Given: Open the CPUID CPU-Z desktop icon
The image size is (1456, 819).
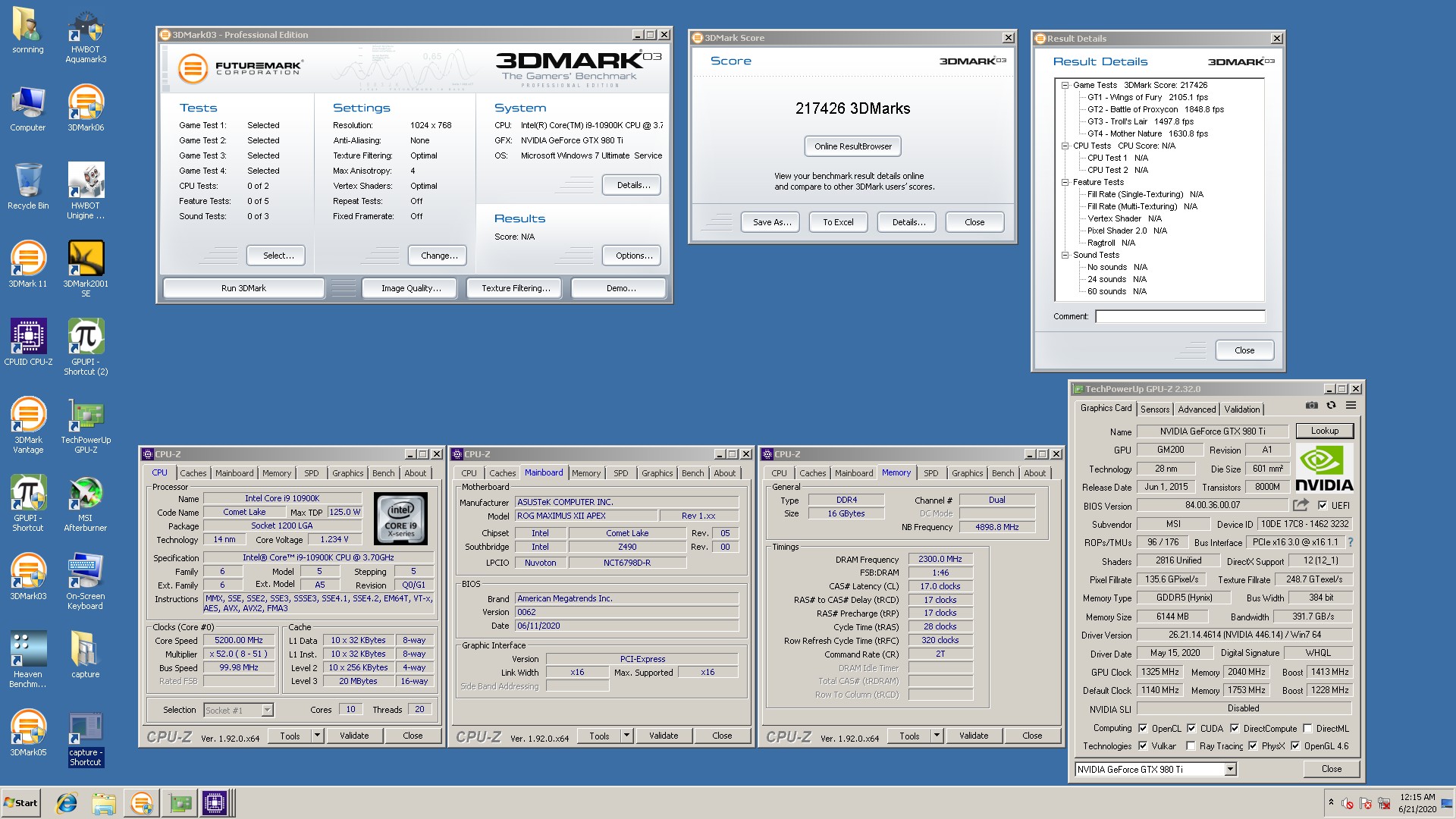Looking at the screenshot, I should coord(28,342).
